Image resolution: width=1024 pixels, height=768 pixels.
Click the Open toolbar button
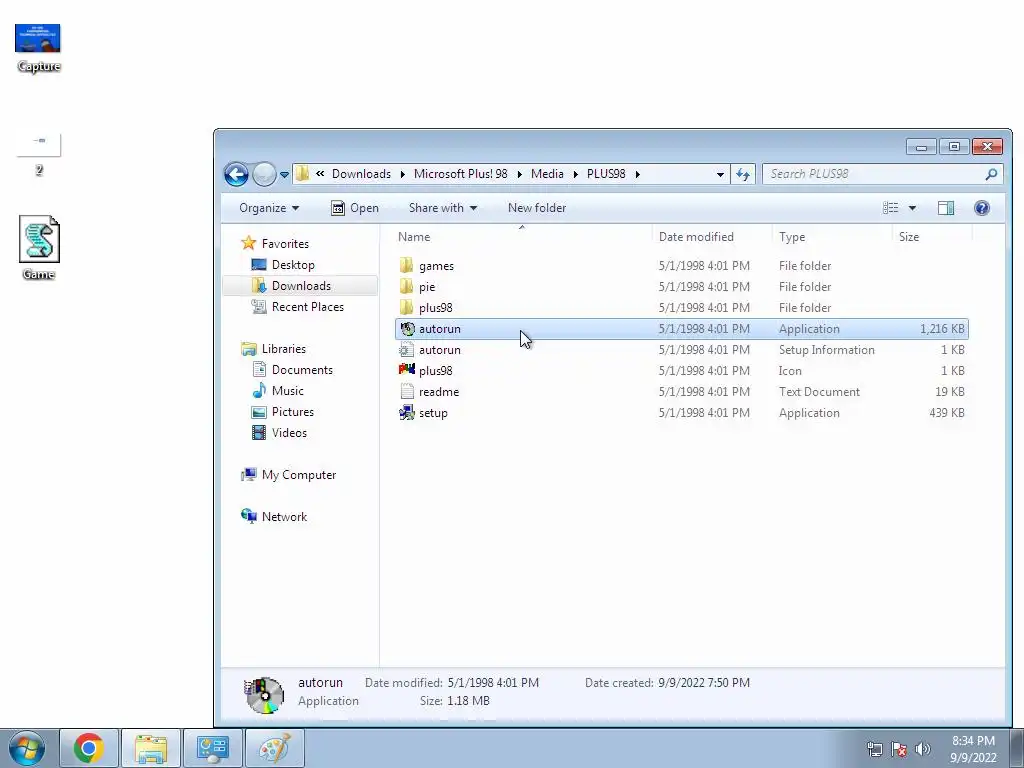pyautogui.click(x=355, y=208)
